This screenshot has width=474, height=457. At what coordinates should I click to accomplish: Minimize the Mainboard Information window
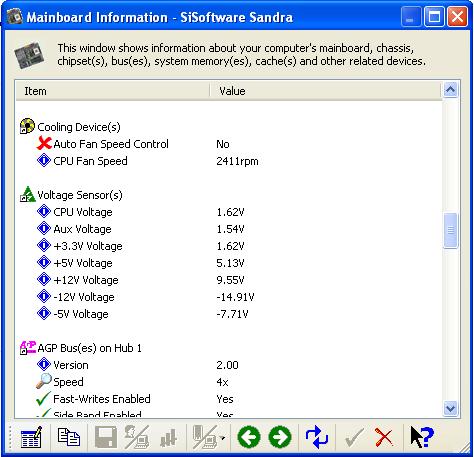[x=411, y=17]
